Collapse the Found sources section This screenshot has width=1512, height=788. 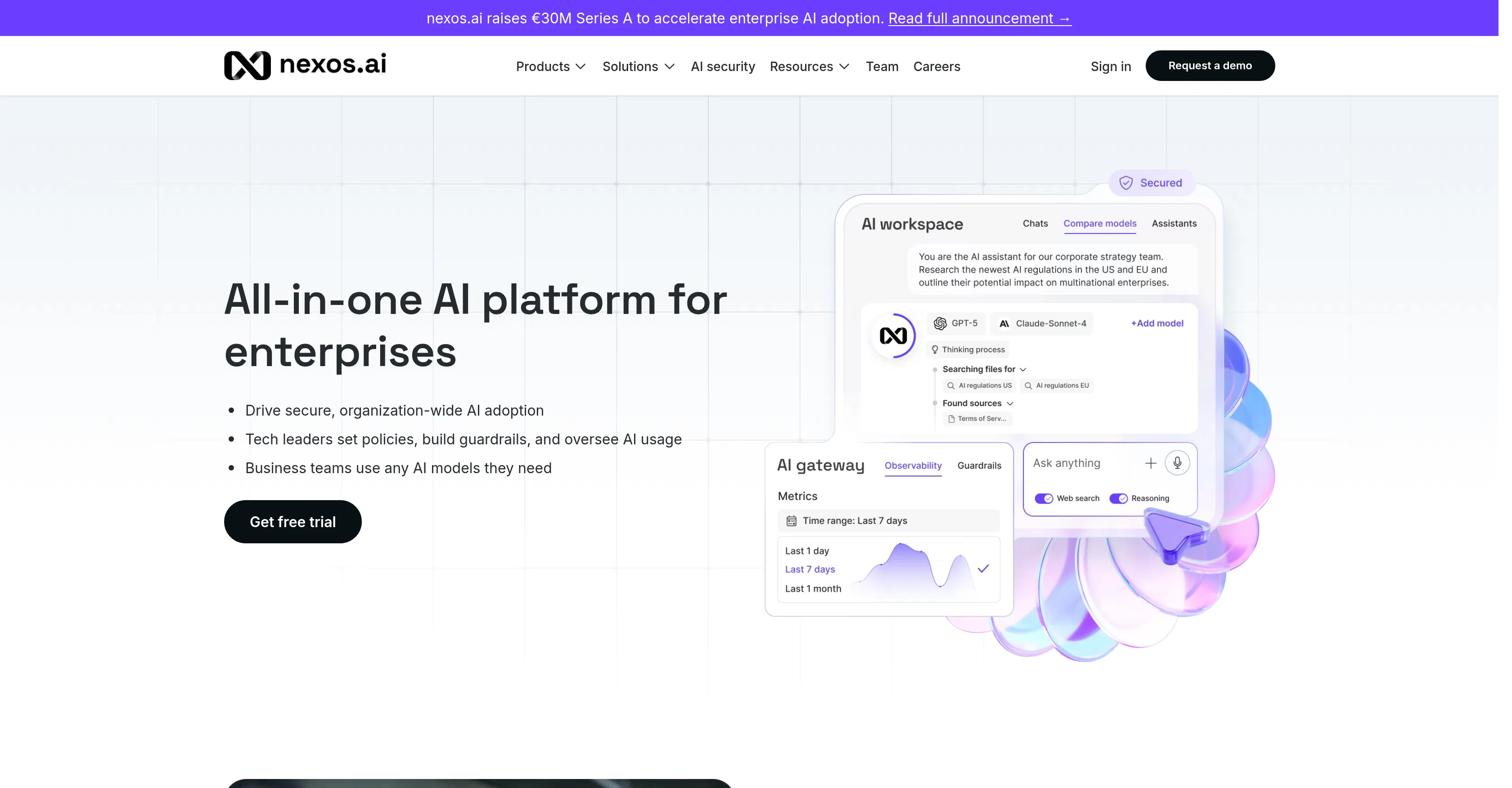click(1010, 403)
